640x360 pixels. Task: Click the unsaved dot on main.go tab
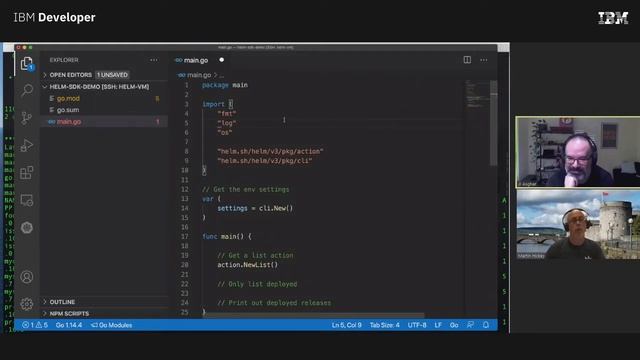tap(221, 60)
